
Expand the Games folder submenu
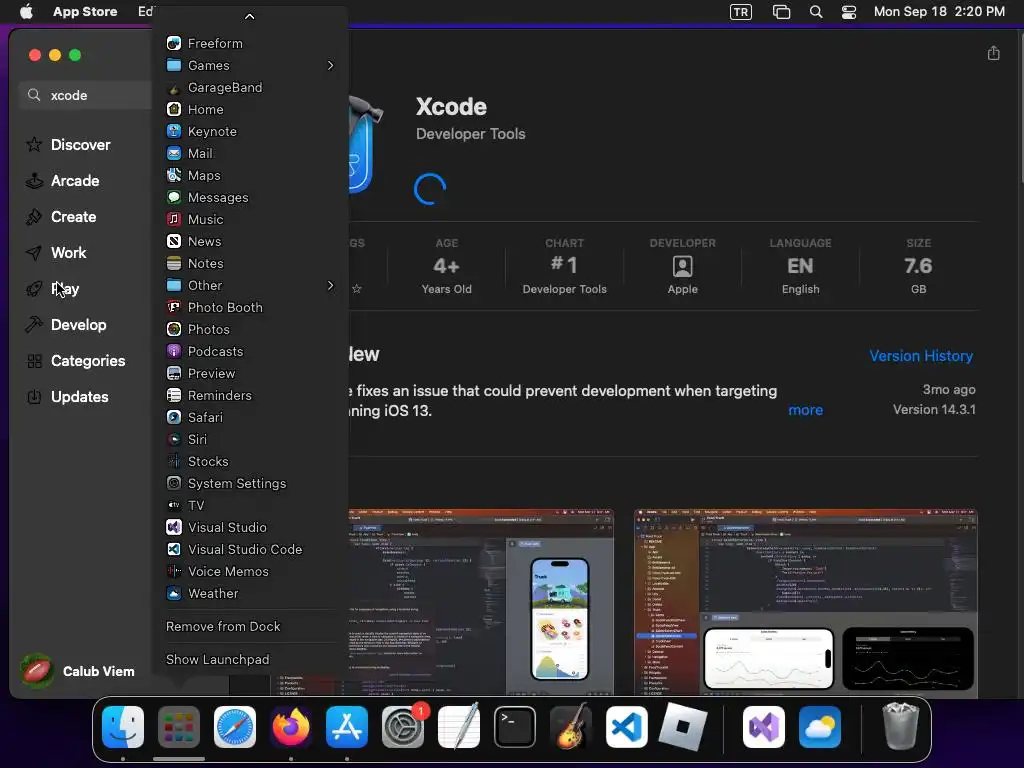249,65
